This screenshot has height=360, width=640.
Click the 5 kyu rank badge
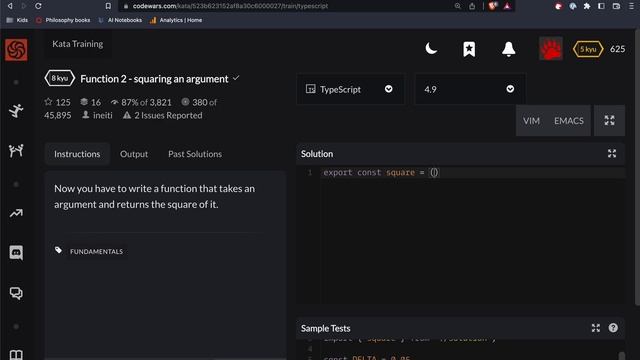click(588, 49)
